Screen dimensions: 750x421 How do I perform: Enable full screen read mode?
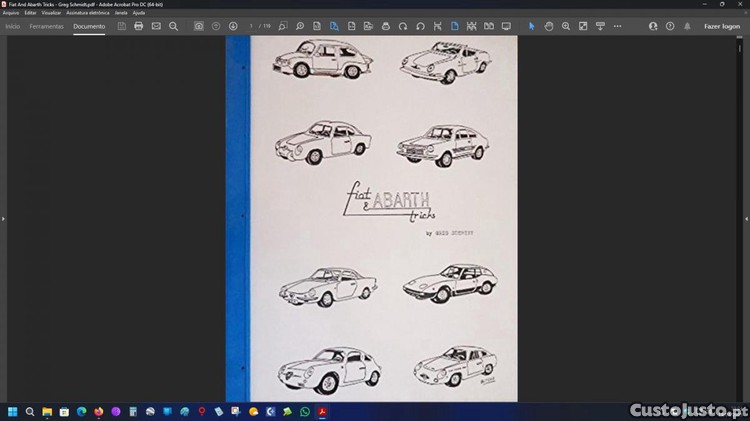(x=505, y=26)
